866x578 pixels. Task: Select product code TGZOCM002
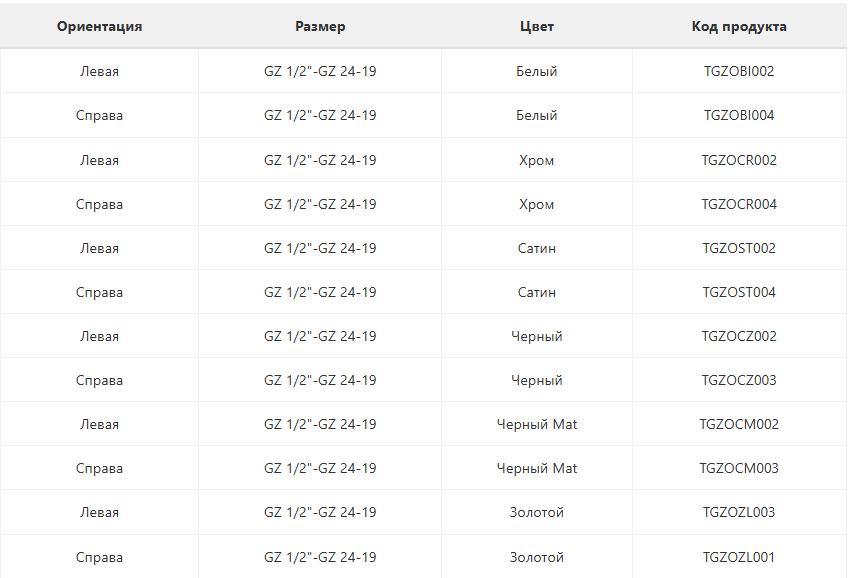(739, 424)
